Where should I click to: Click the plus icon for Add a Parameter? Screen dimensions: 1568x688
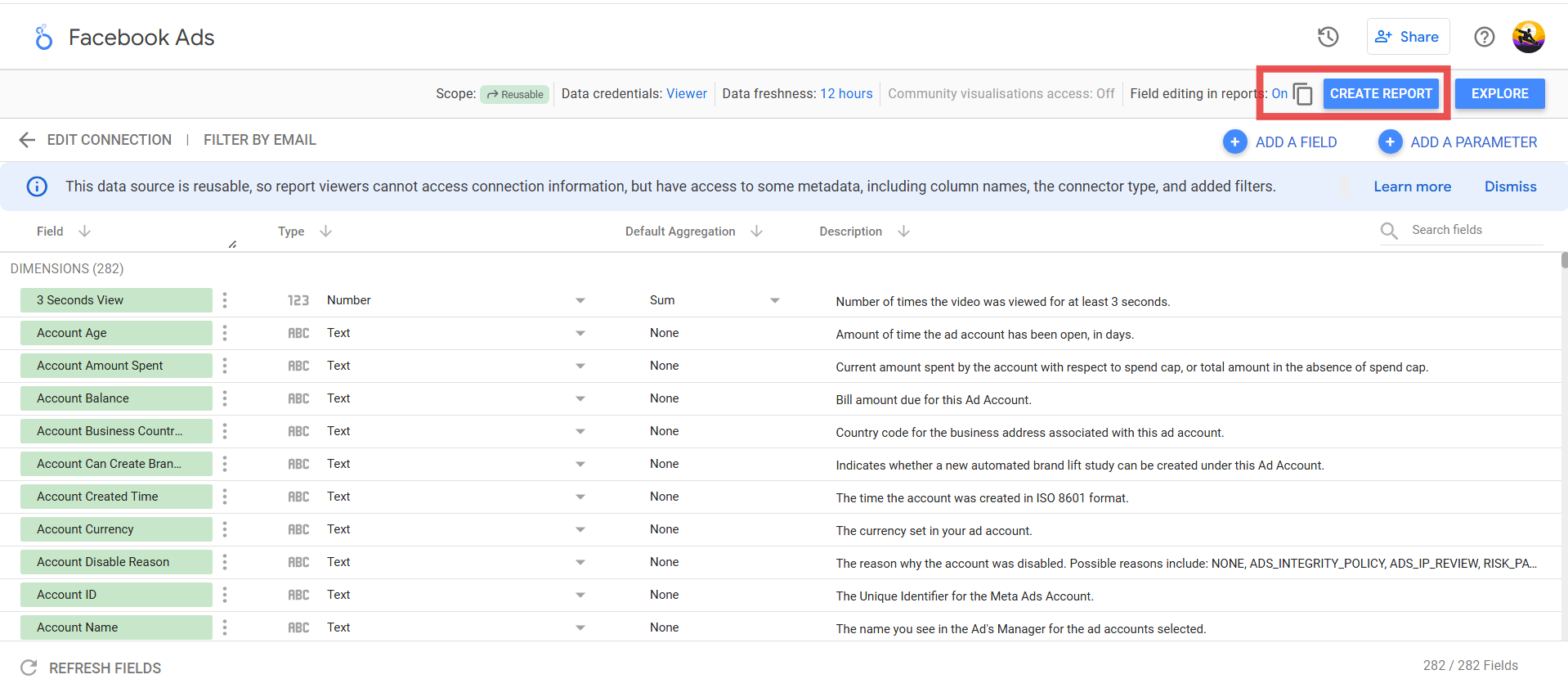click(1390, 142)
